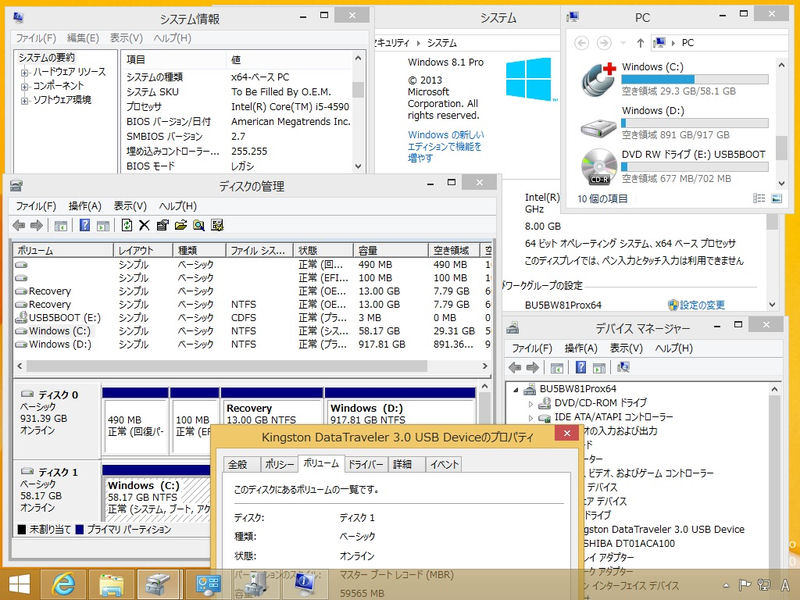Switch PC window to details view
The image size is (800, 600).
[759, 198]
